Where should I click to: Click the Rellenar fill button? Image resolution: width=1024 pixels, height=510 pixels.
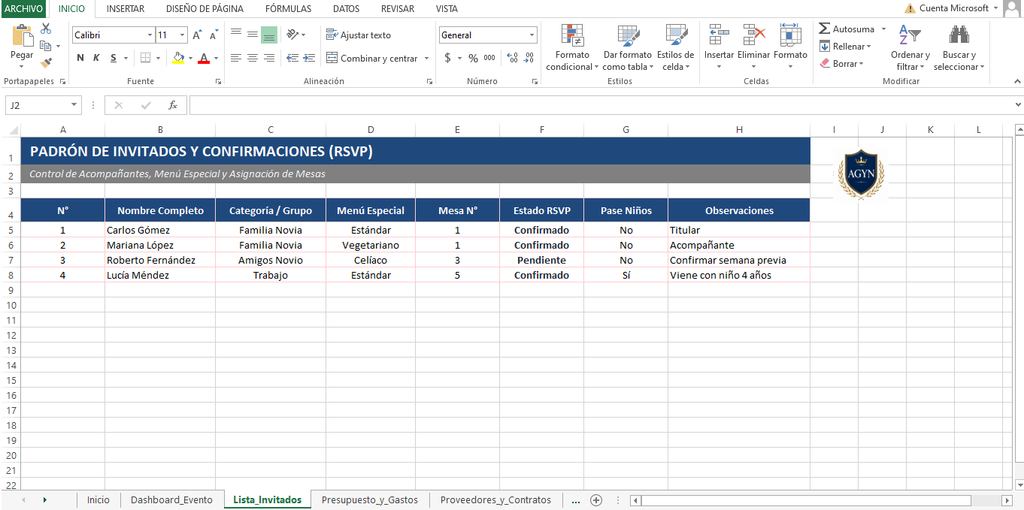pos(845,46)
